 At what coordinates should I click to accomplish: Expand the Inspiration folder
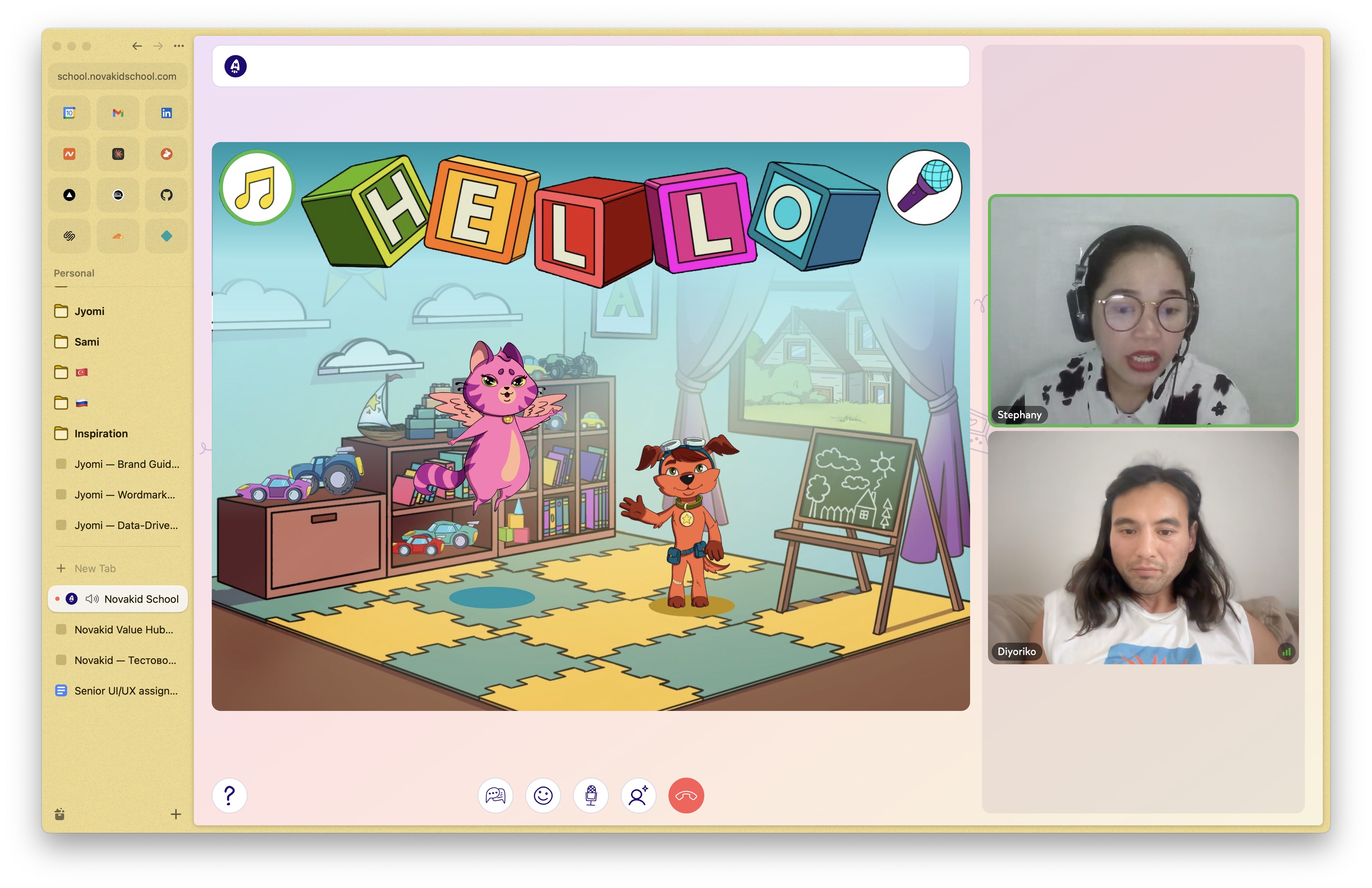click(101, 433)
